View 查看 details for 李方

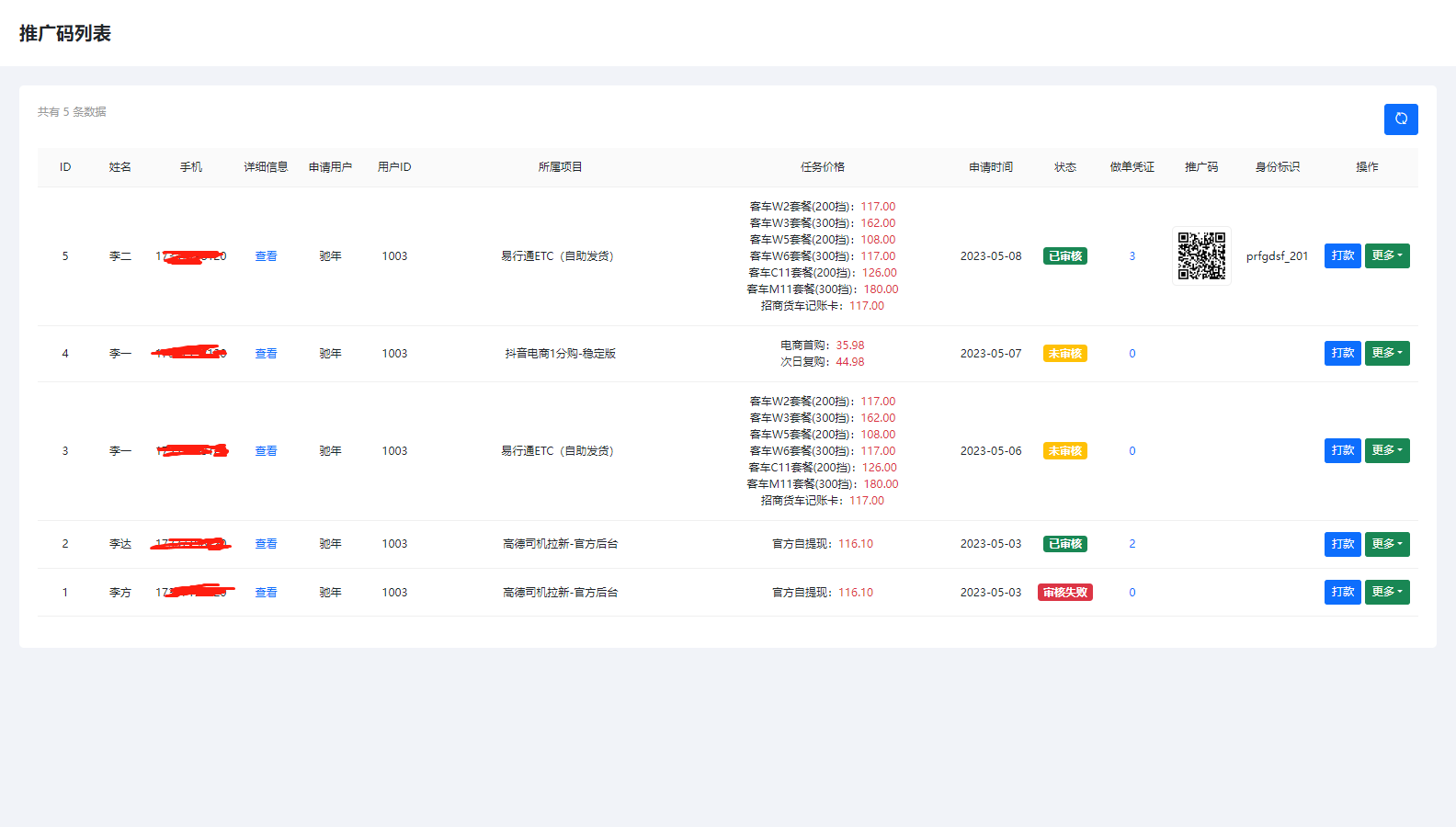[x=266, y=593]
